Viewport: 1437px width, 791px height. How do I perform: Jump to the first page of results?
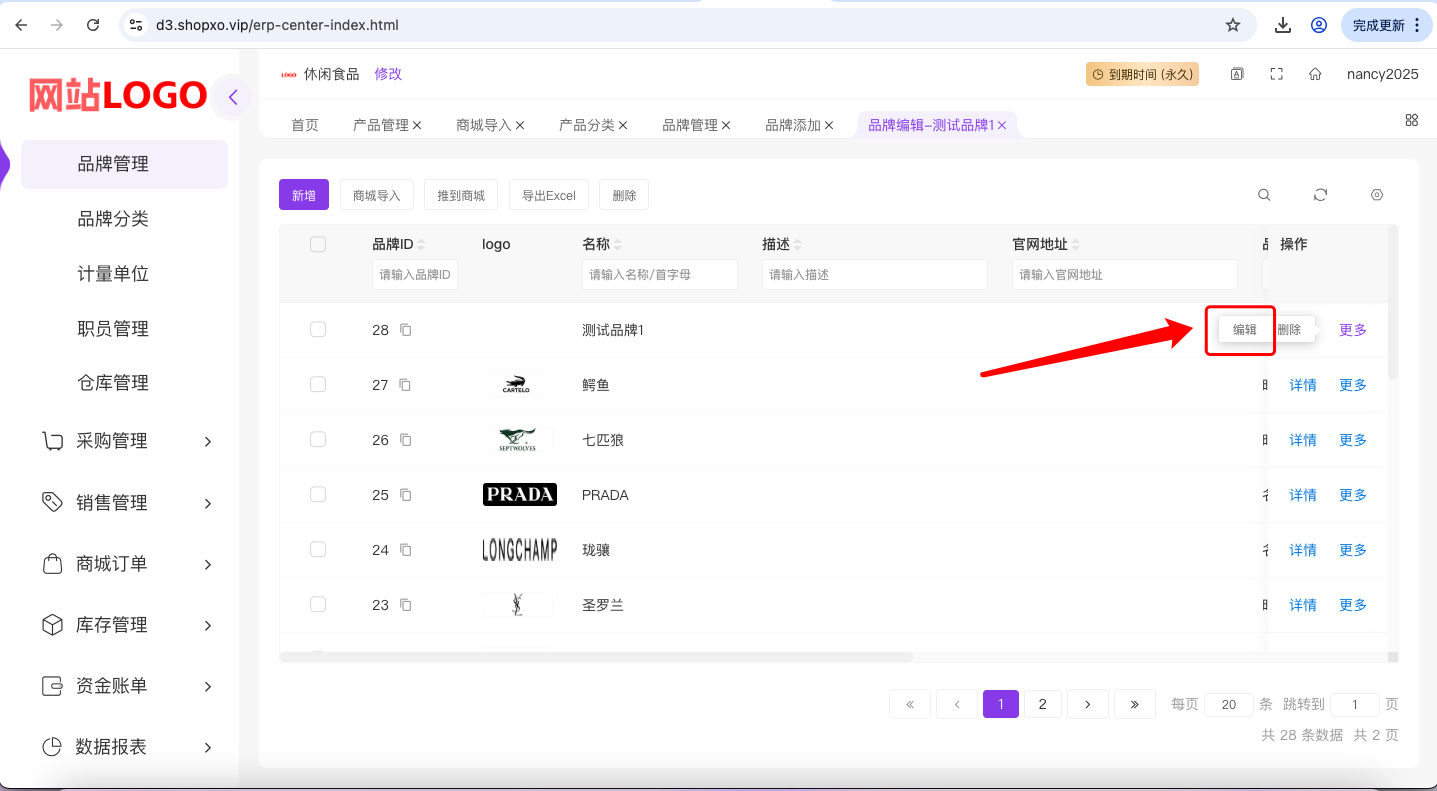click(x=910, y=704)
